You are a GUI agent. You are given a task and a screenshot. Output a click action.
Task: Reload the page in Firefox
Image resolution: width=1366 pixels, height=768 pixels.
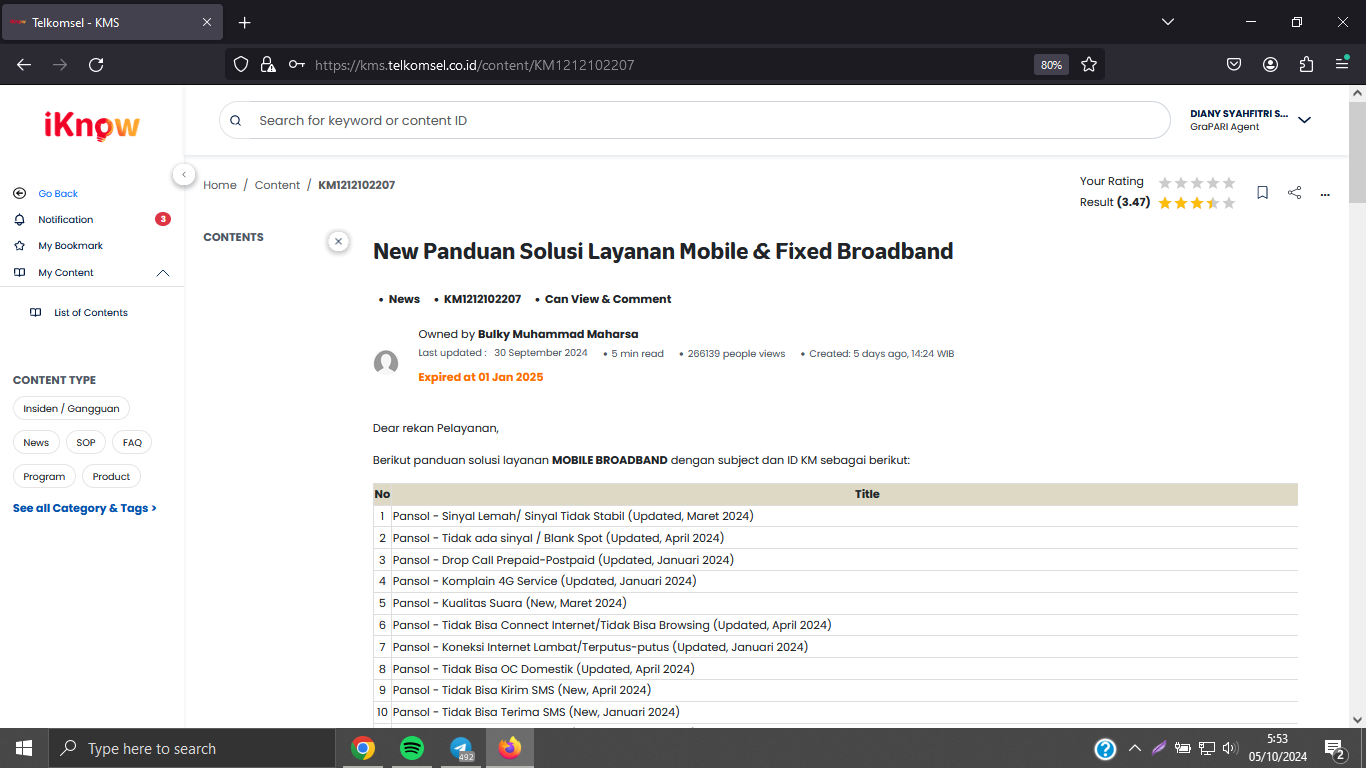(96, 65)
